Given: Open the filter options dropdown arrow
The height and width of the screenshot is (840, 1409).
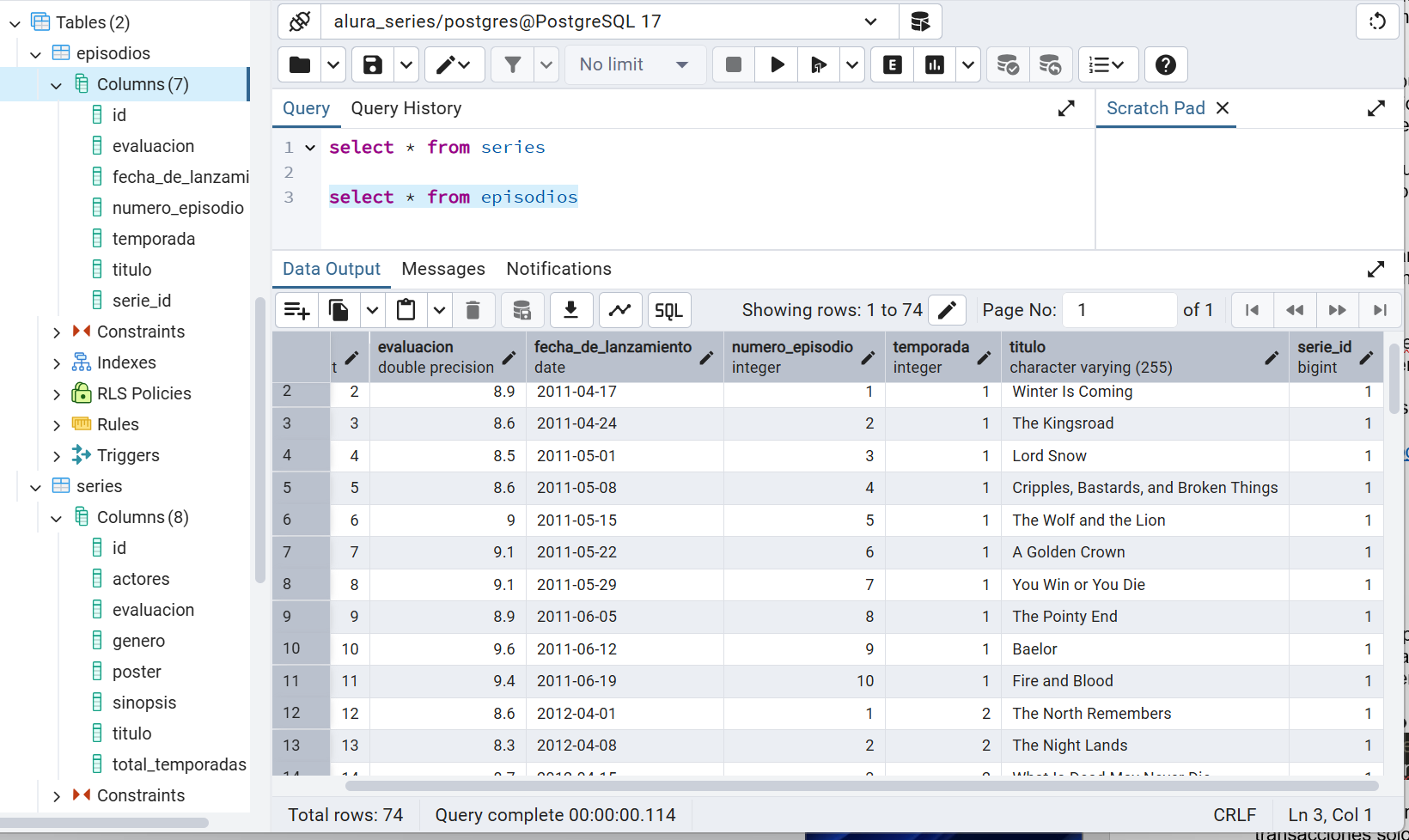Looking at the screenshot, I should [x=546, y=64].
